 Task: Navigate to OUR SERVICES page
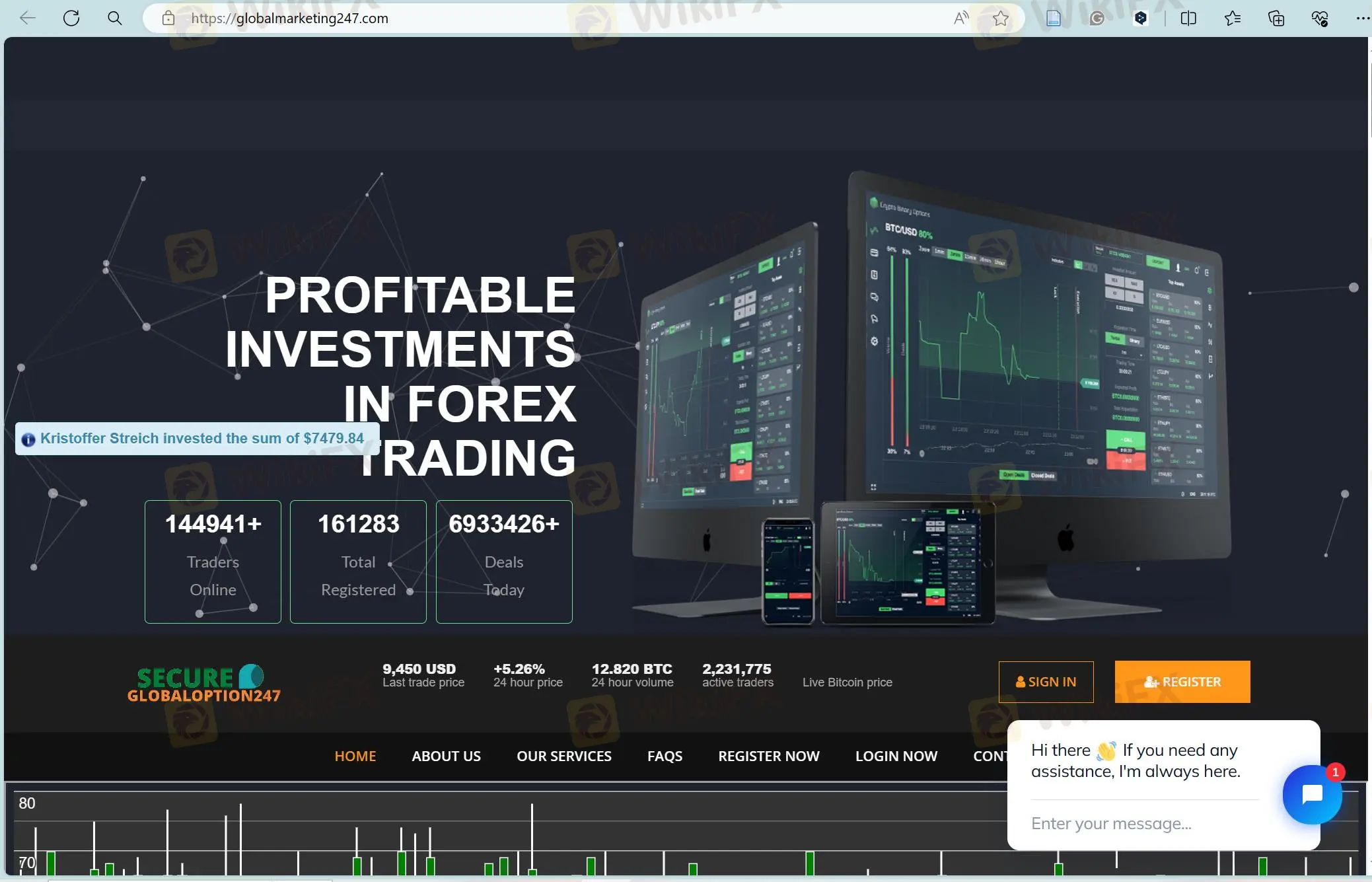563,755
